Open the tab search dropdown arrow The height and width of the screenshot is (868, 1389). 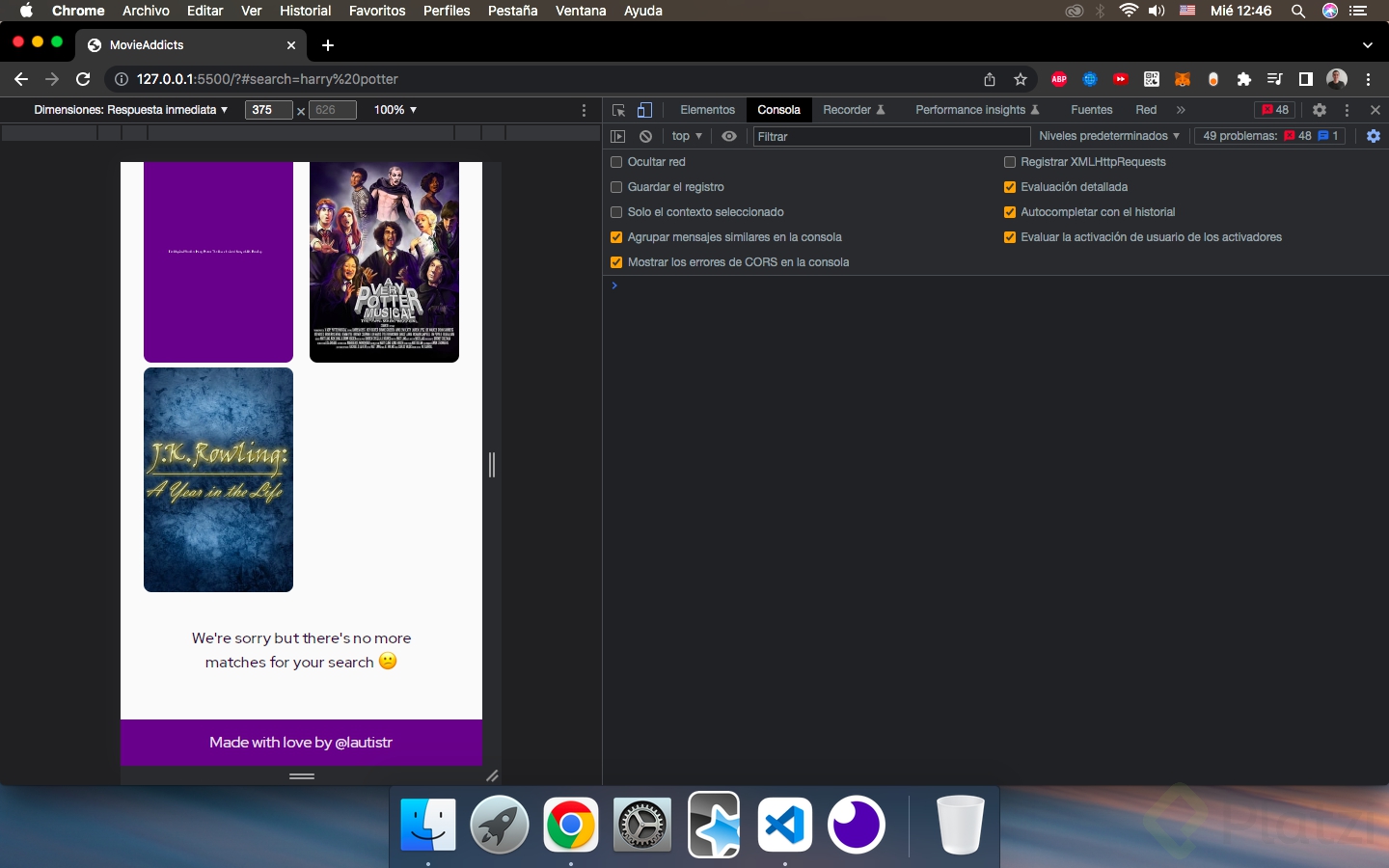click(x=1368, y=45)
